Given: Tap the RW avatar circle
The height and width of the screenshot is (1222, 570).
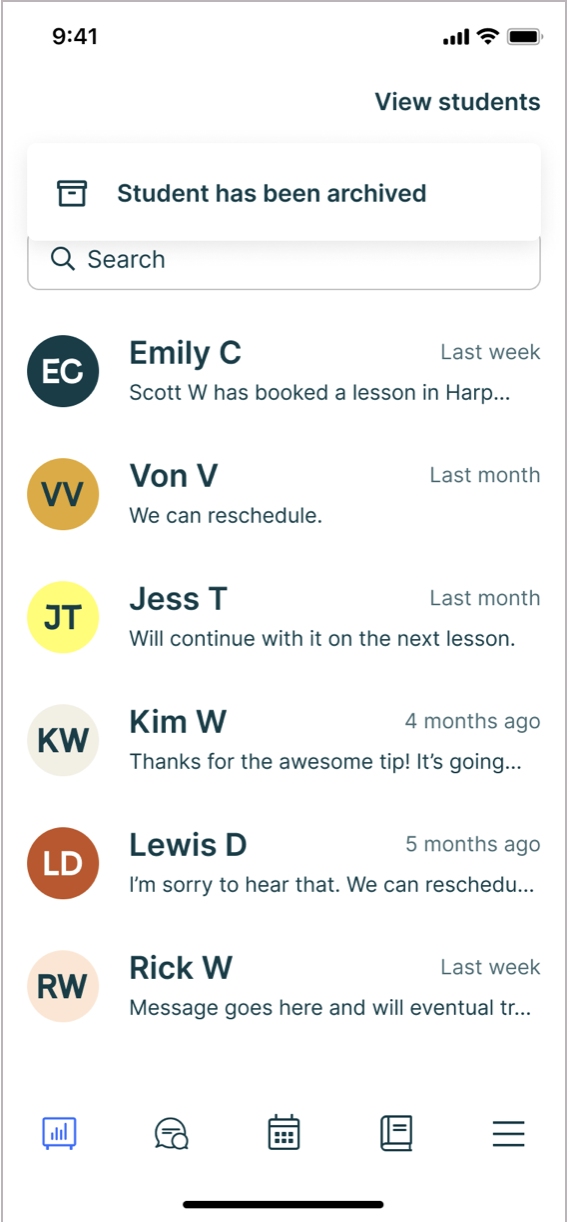Looking at the screenshot, I should tap(63, 986).
